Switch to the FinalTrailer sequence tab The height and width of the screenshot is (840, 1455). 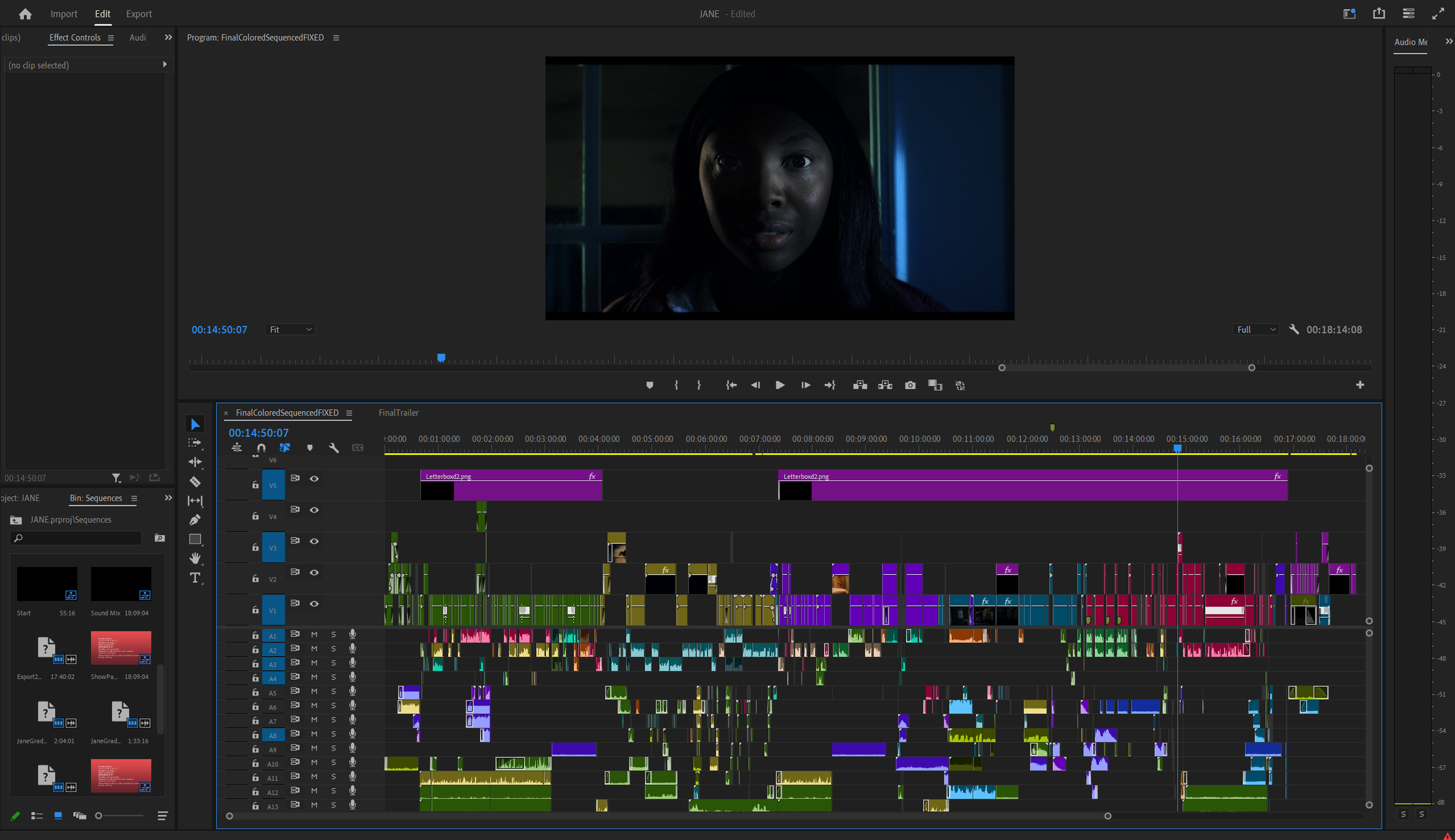tap(398, 413)
